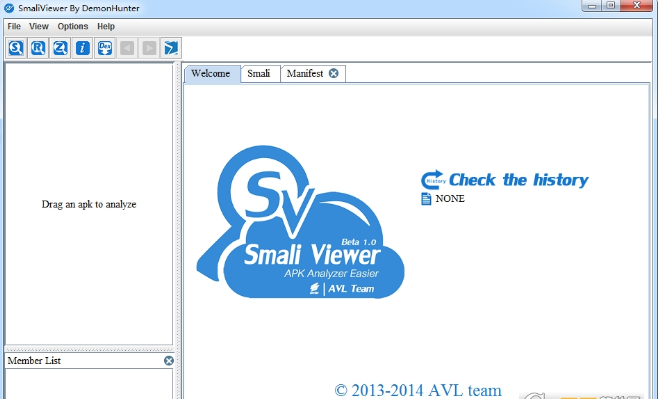Screen dimensions: 659x399
Task: Open the blue info 'i' toolbar icon
Action: tap(83, 48)
